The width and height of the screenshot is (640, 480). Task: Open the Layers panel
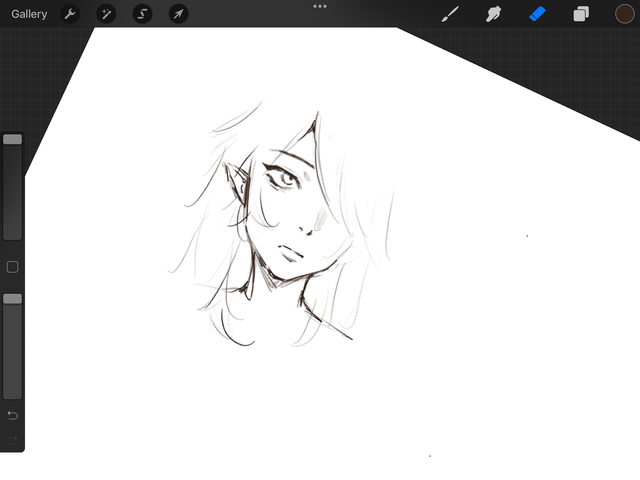coord(581,14)
